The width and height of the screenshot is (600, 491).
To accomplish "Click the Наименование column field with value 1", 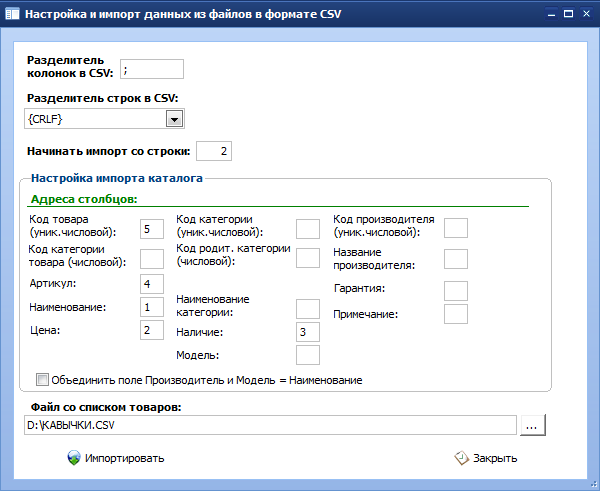I will (x=152, y=307).
